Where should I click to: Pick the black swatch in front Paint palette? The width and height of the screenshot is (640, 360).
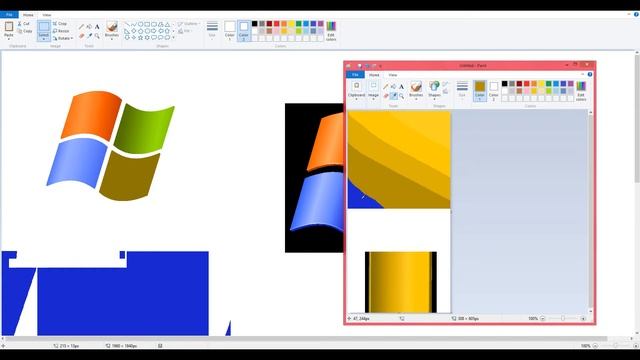point(504,84)
